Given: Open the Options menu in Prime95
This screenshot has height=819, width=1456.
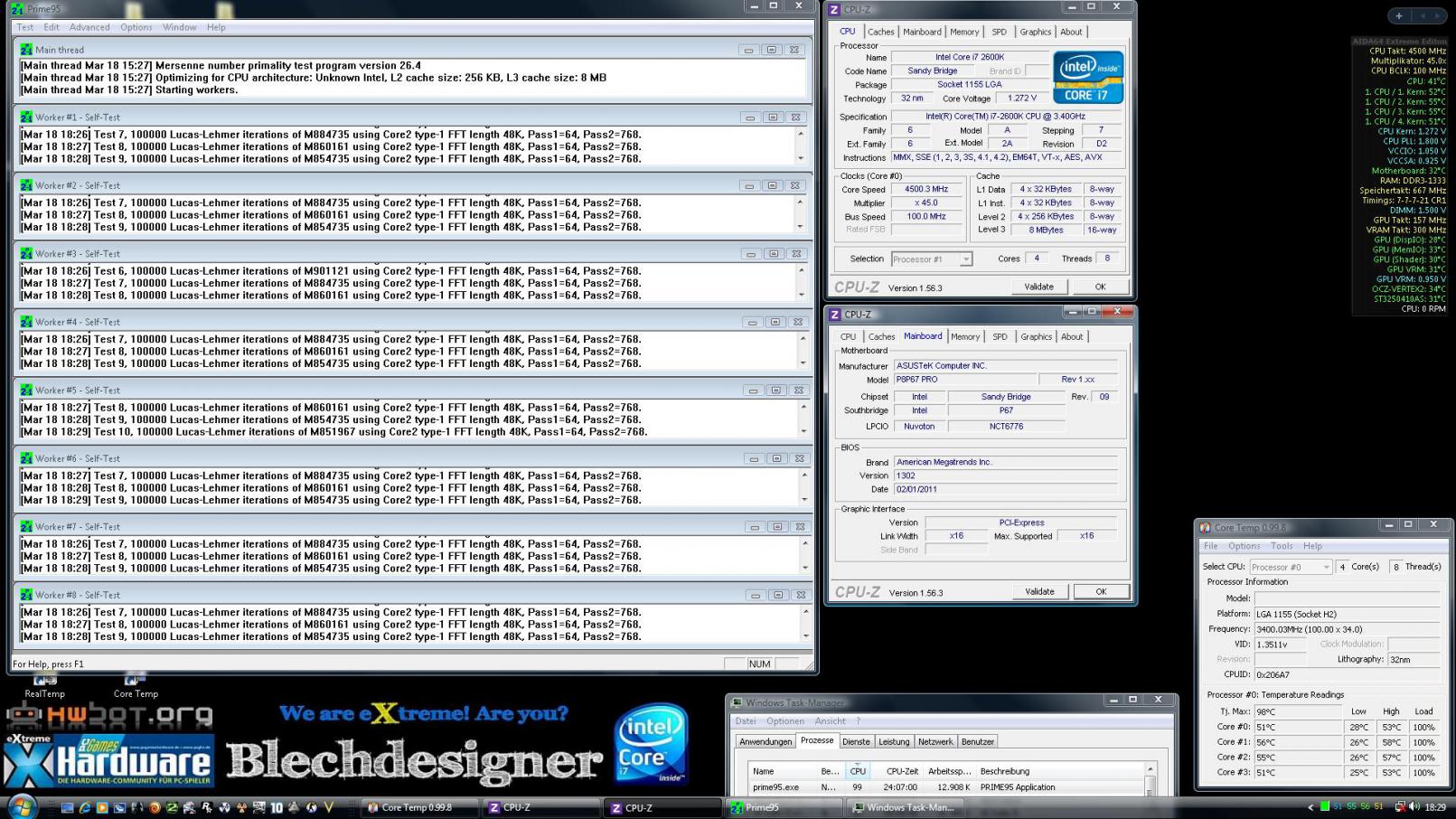Looking at the screenshot, I should tap(136, 27).
